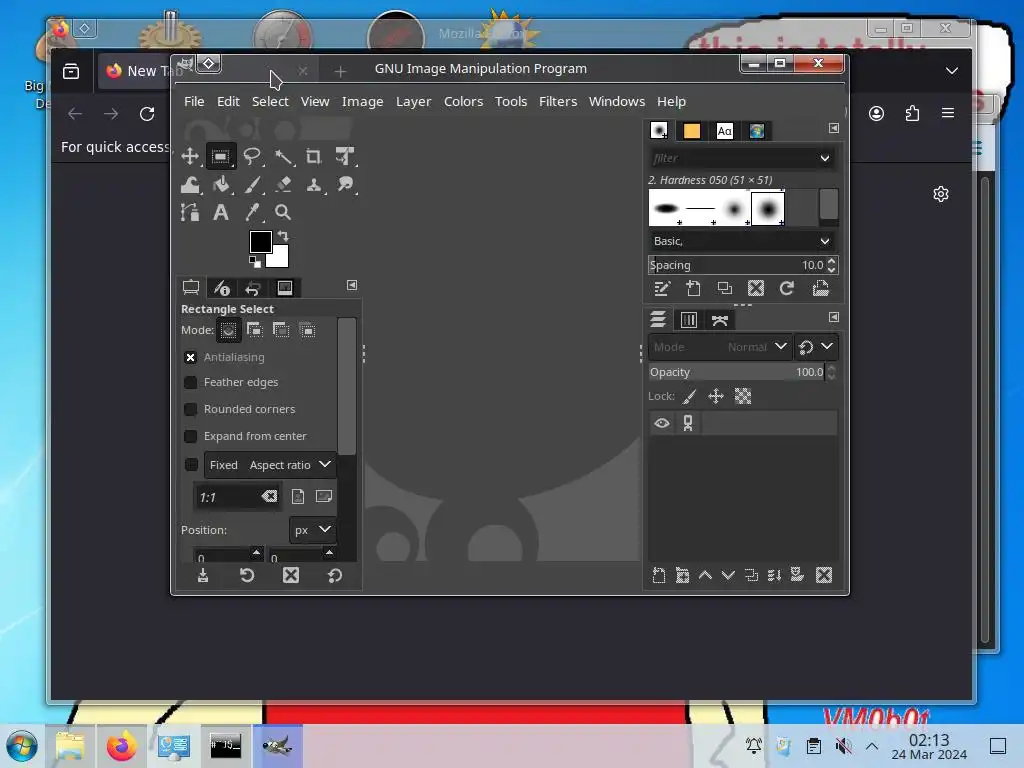
Task: Open the Fixed Aspect ratio dropdown
Action: [270, 465]
